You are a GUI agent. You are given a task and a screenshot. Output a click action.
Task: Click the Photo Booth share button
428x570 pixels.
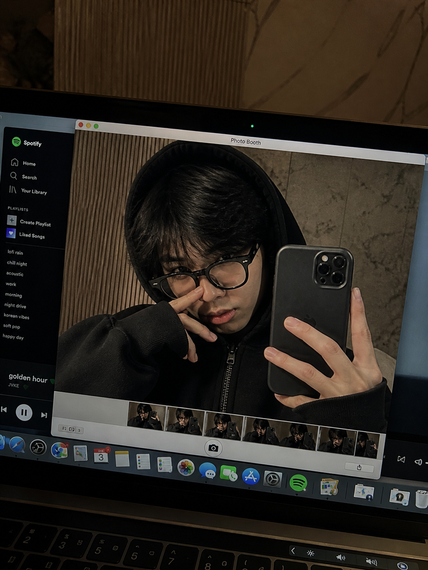pos(359,467)
